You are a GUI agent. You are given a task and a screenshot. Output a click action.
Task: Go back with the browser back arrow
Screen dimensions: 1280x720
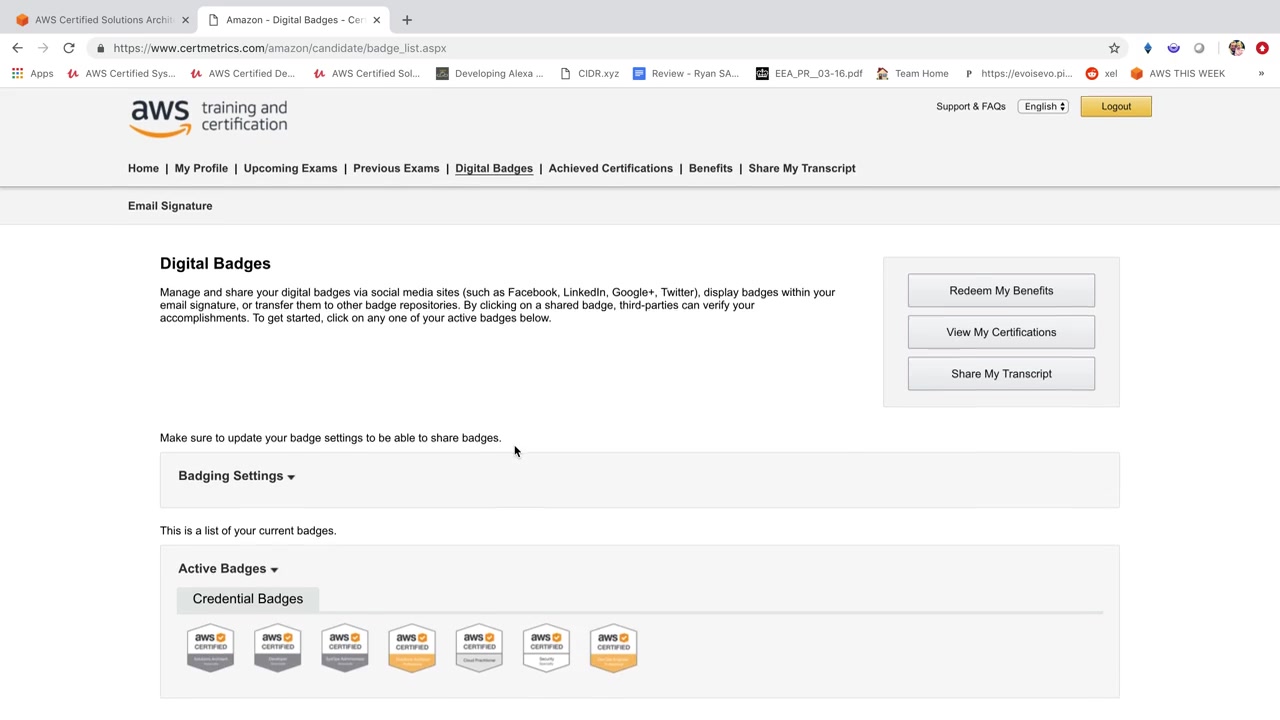[18, 48]
